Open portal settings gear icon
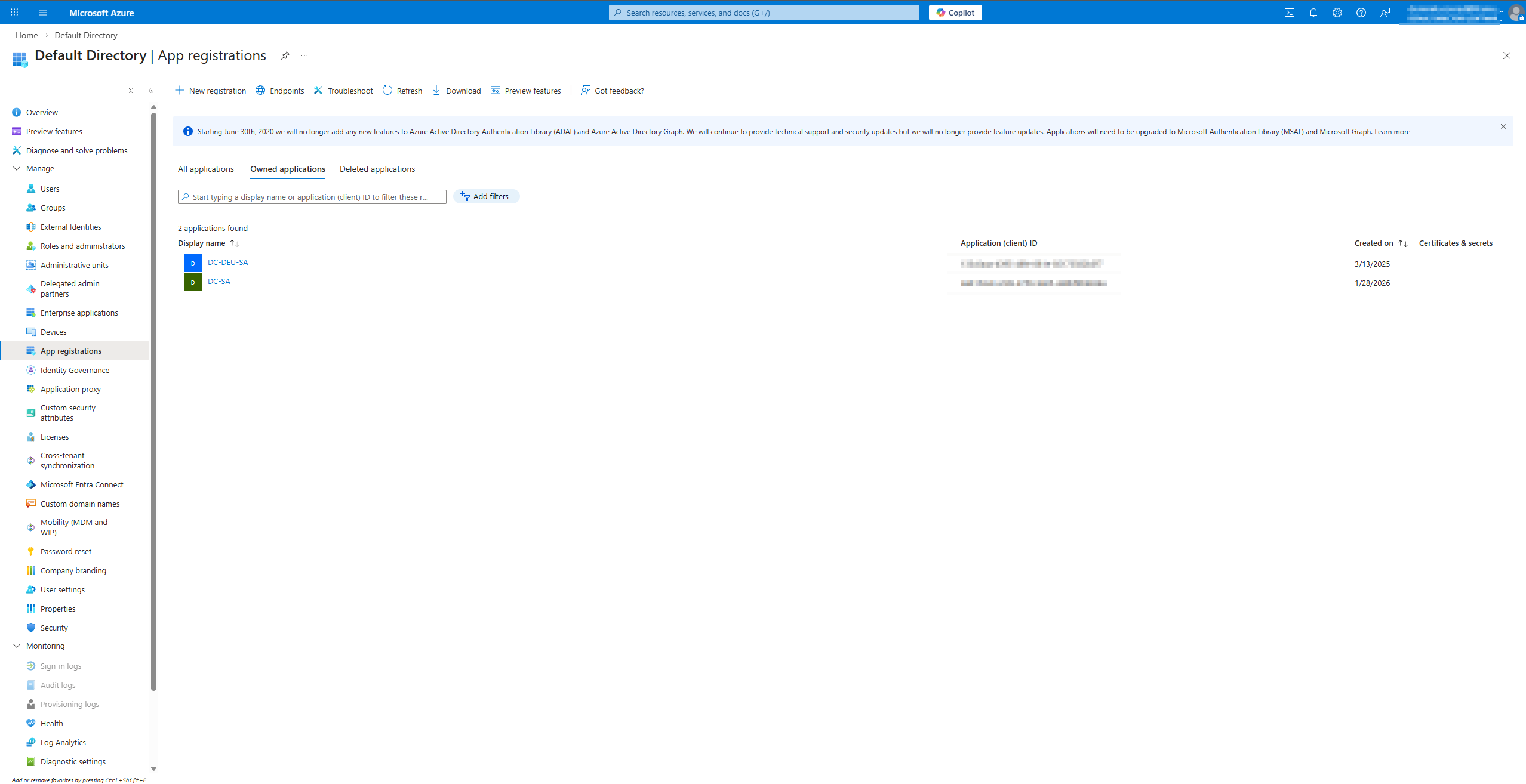The image size is (1526, 784). click(x=1337, y=13)
